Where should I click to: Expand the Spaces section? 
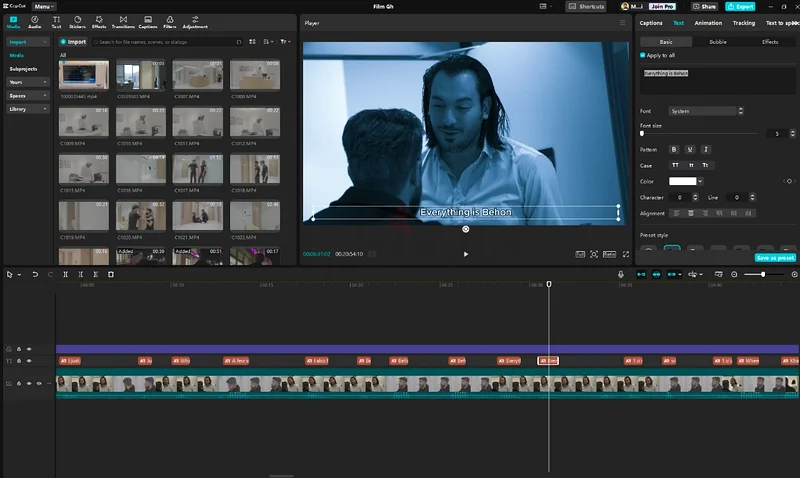coord(27,95)
